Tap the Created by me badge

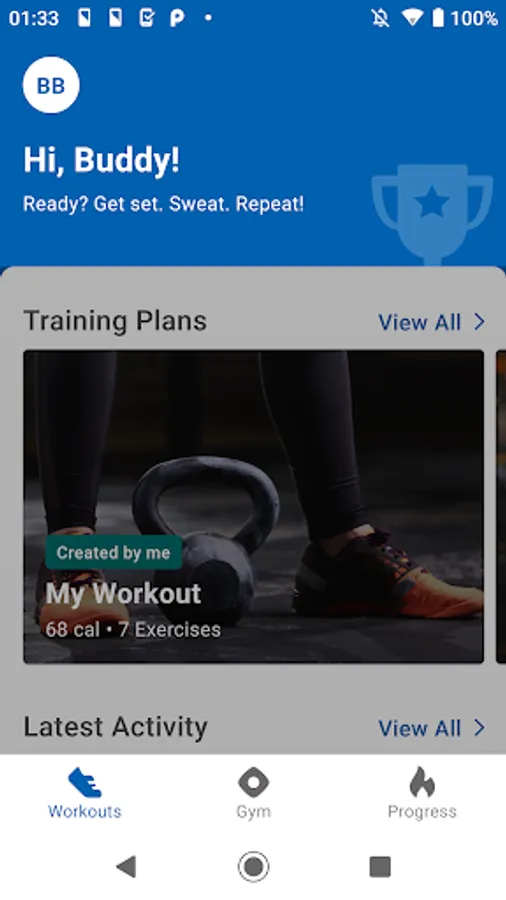(114, 553)
